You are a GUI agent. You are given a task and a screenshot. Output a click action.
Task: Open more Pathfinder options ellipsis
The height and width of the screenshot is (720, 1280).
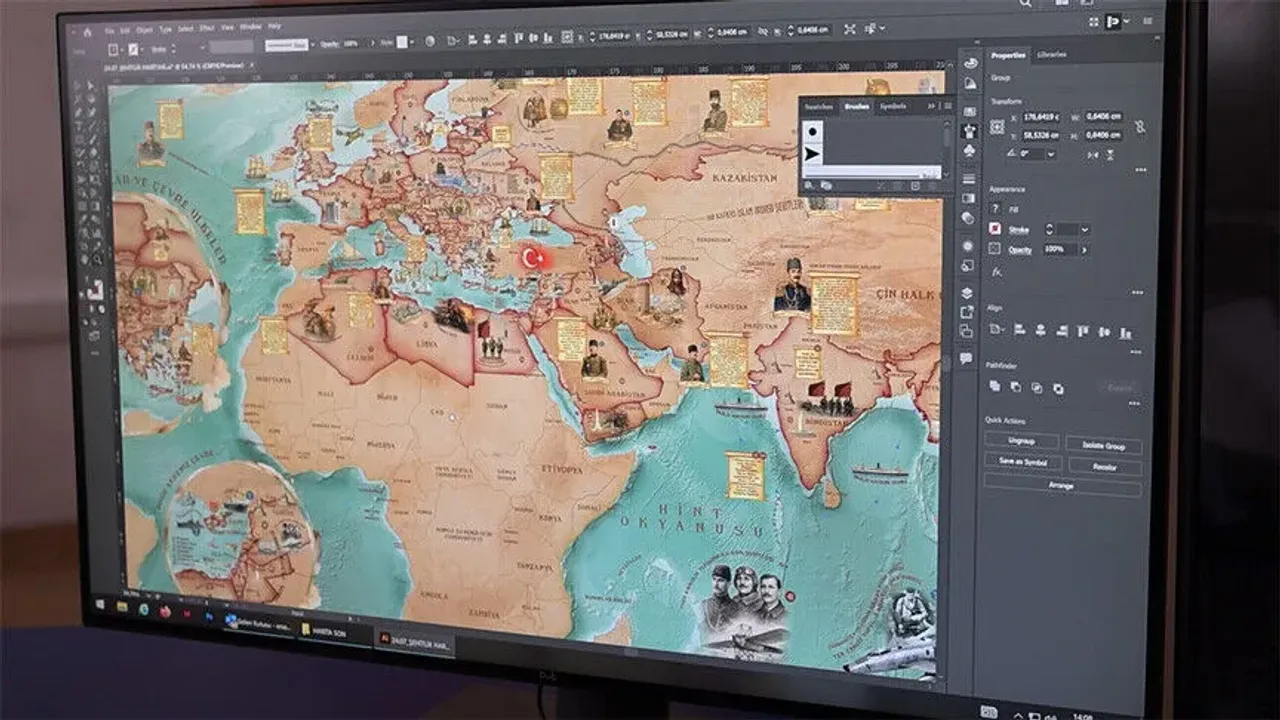tap(1133, 405)
